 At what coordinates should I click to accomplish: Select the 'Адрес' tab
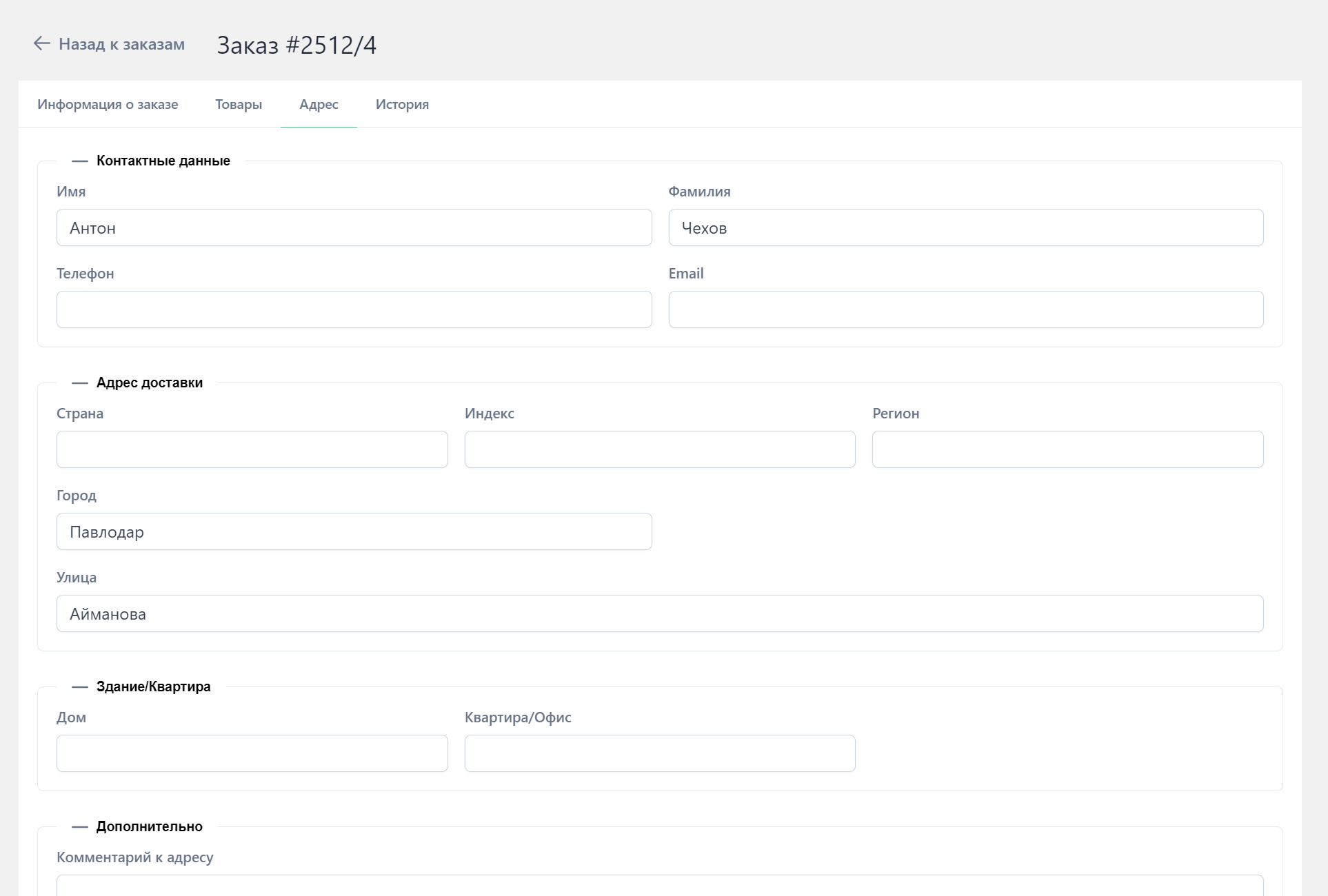319,104
